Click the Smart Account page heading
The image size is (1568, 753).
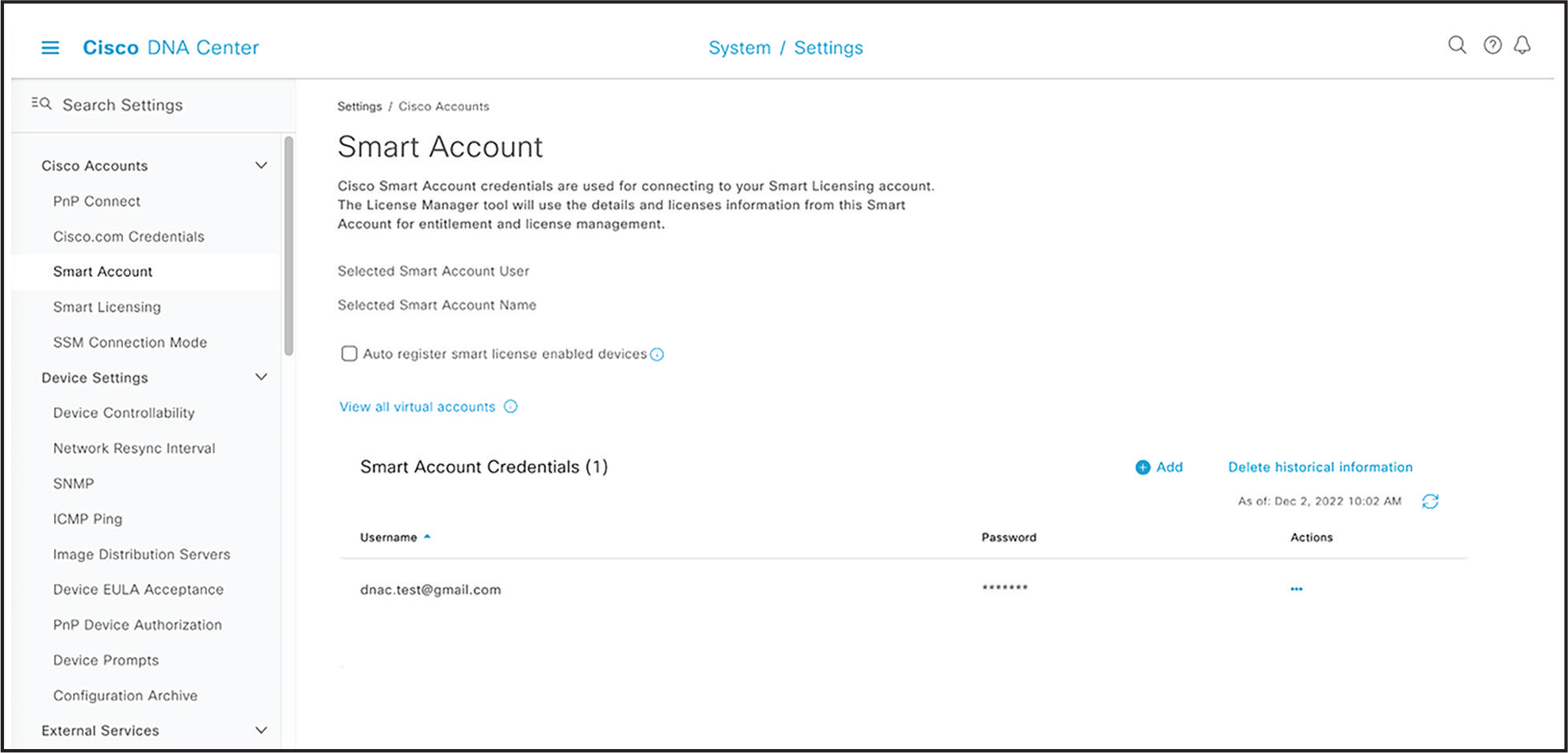click(440, 147)
